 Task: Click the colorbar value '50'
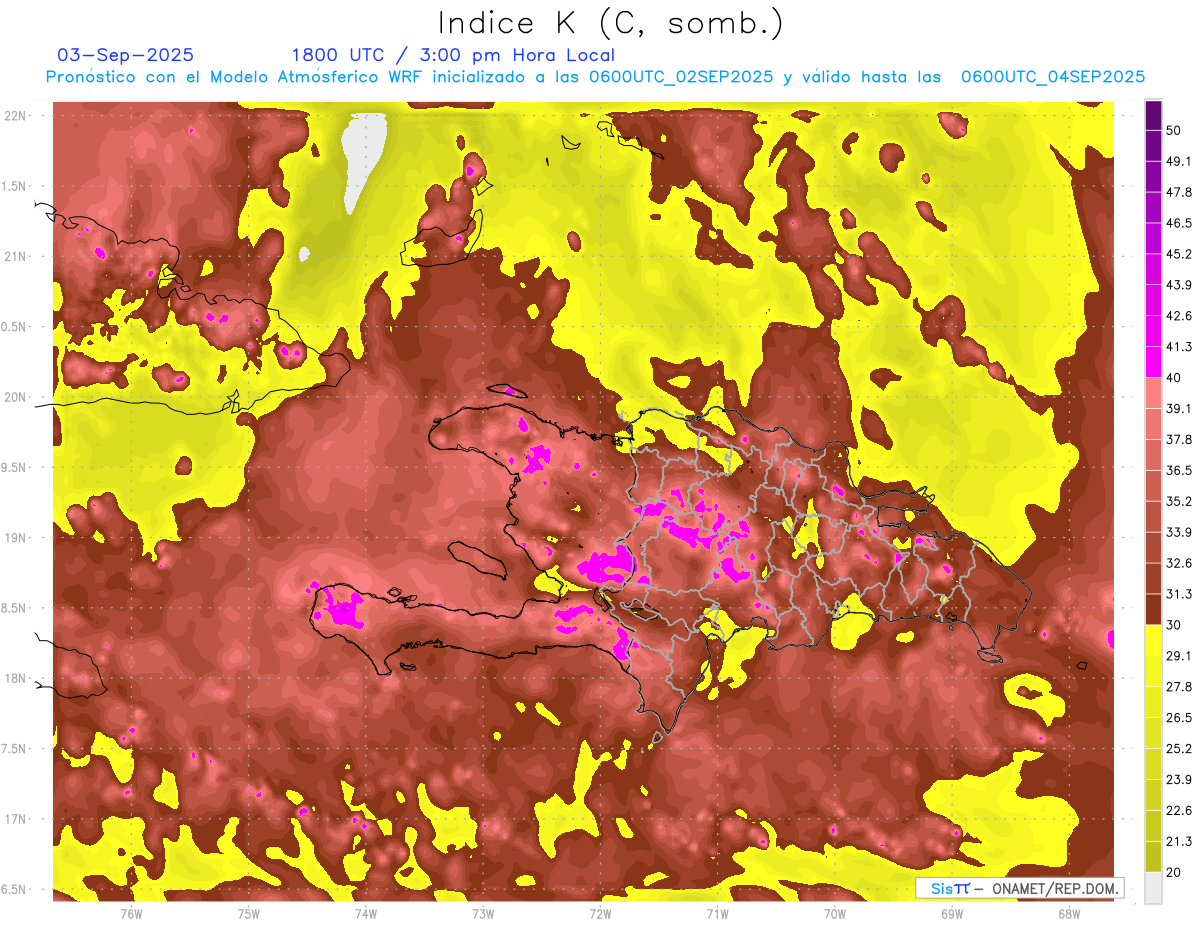pyautogui.click(x=1174, y=131)
